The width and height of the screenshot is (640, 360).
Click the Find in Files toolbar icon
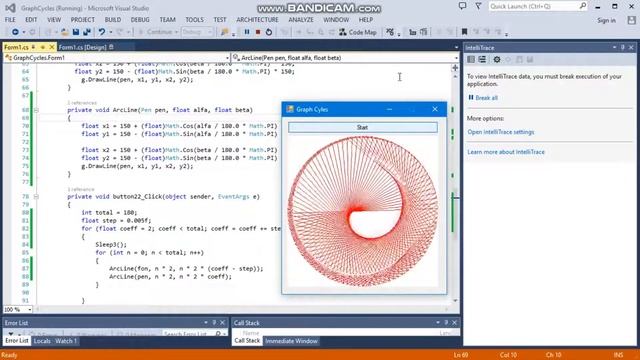click(224, 32)
